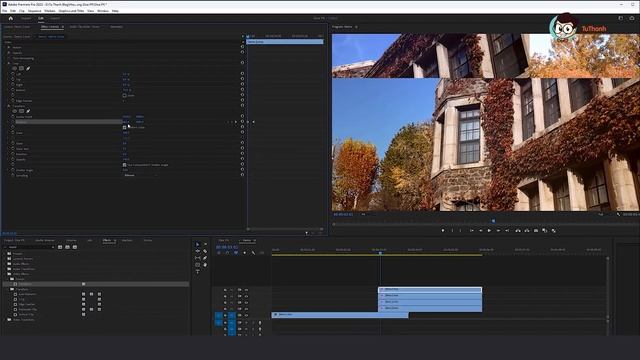Switch to the Import workspace
This screenshot has height=360, width=640.
(x=26, y=18)
